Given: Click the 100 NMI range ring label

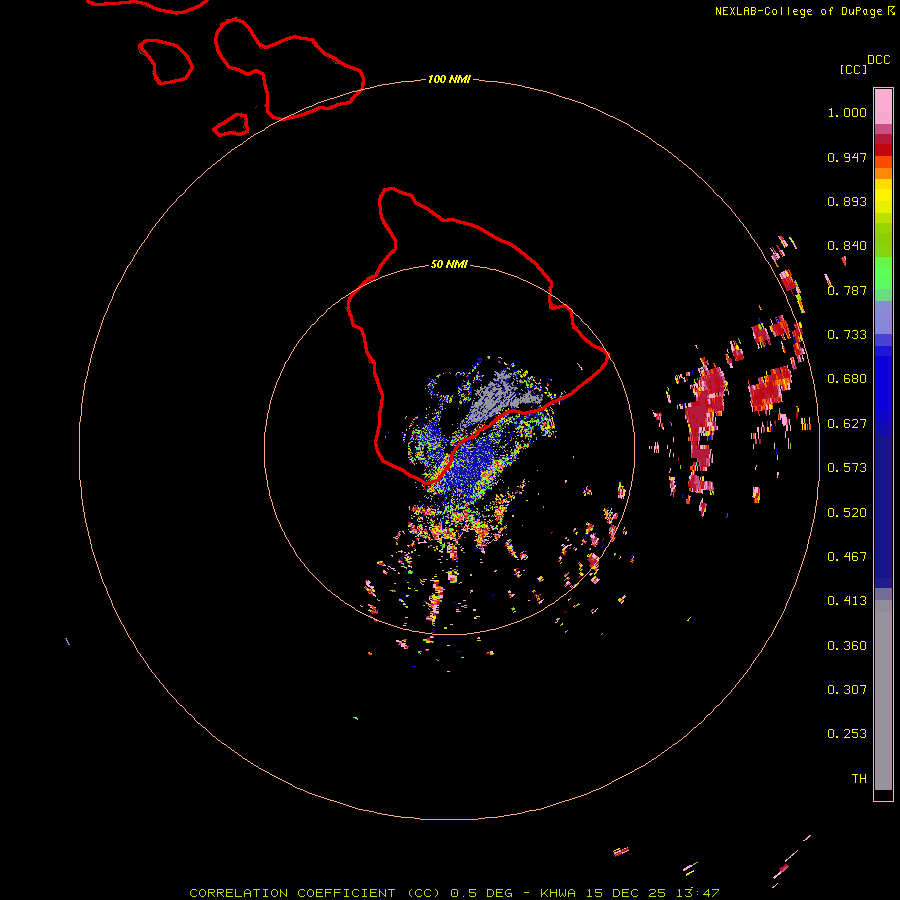Looking at the screenshot, I should 449,79.
